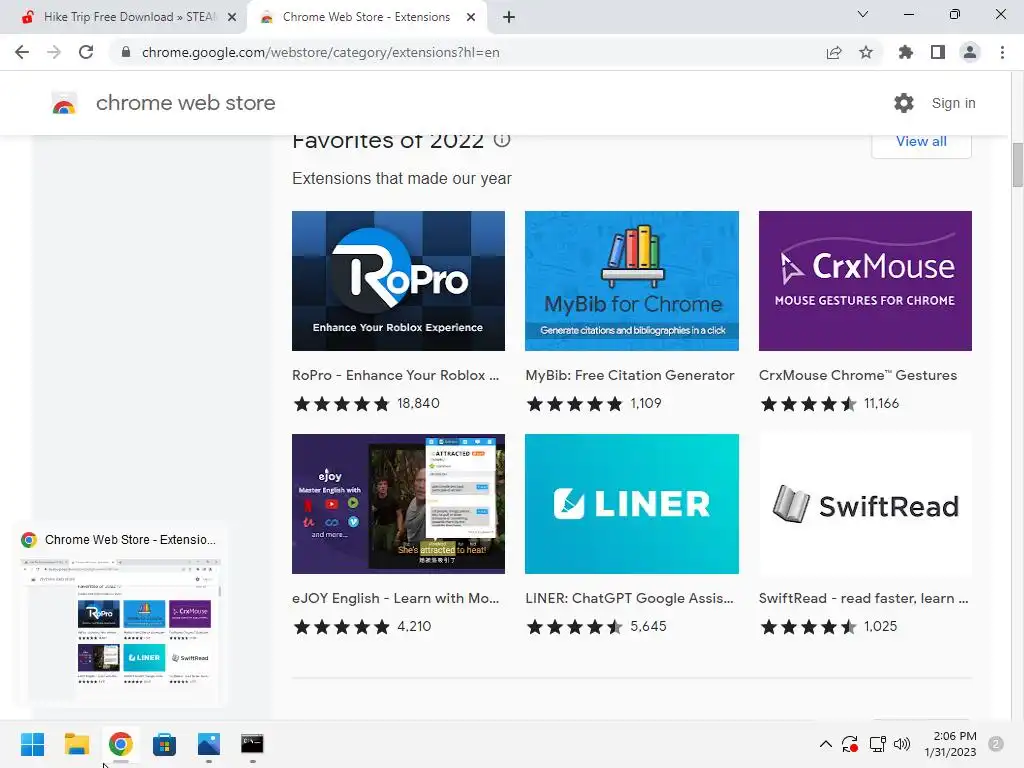
Task: Open the eJOY English tile image
Action: pyautogui.click(x=398, y=504)
